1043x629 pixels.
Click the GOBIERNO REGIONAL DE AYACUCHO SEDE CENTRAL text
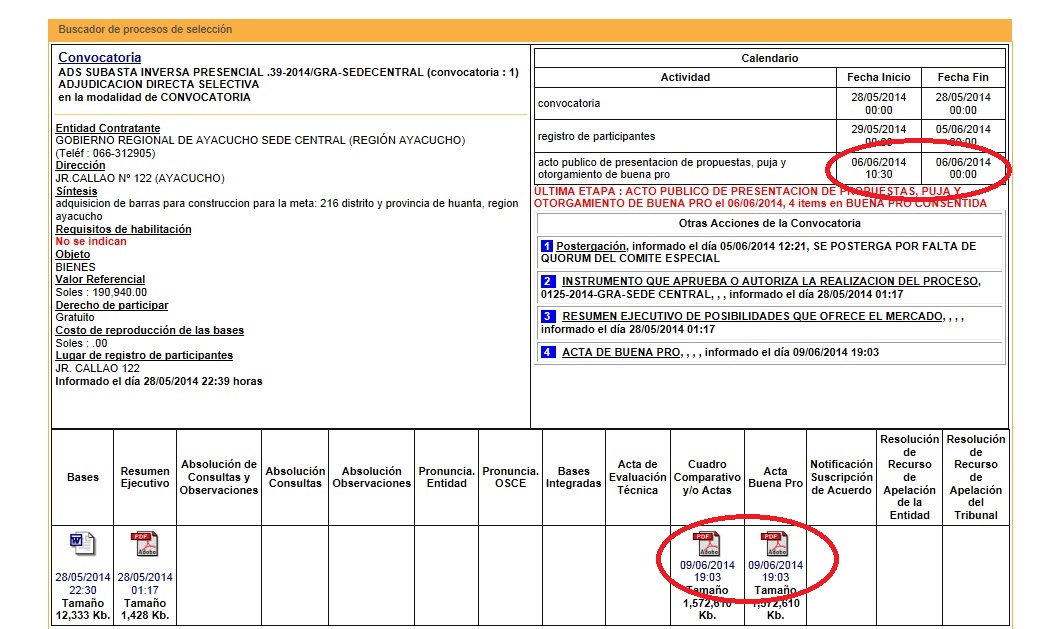[x=260, y=140]
